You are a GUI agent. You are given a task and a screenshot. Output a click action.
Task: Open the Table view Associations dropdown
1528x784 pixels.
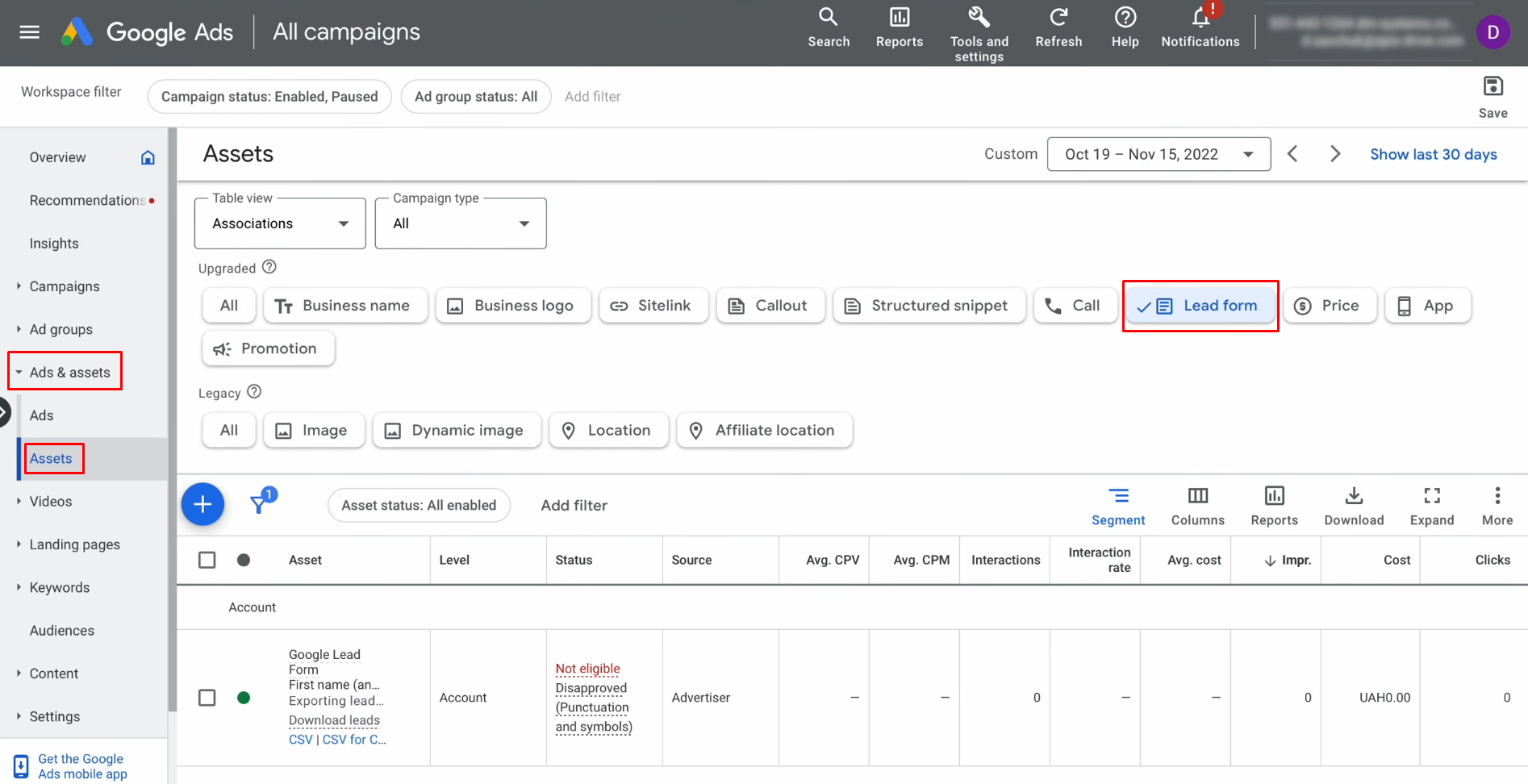click(280, 223)
